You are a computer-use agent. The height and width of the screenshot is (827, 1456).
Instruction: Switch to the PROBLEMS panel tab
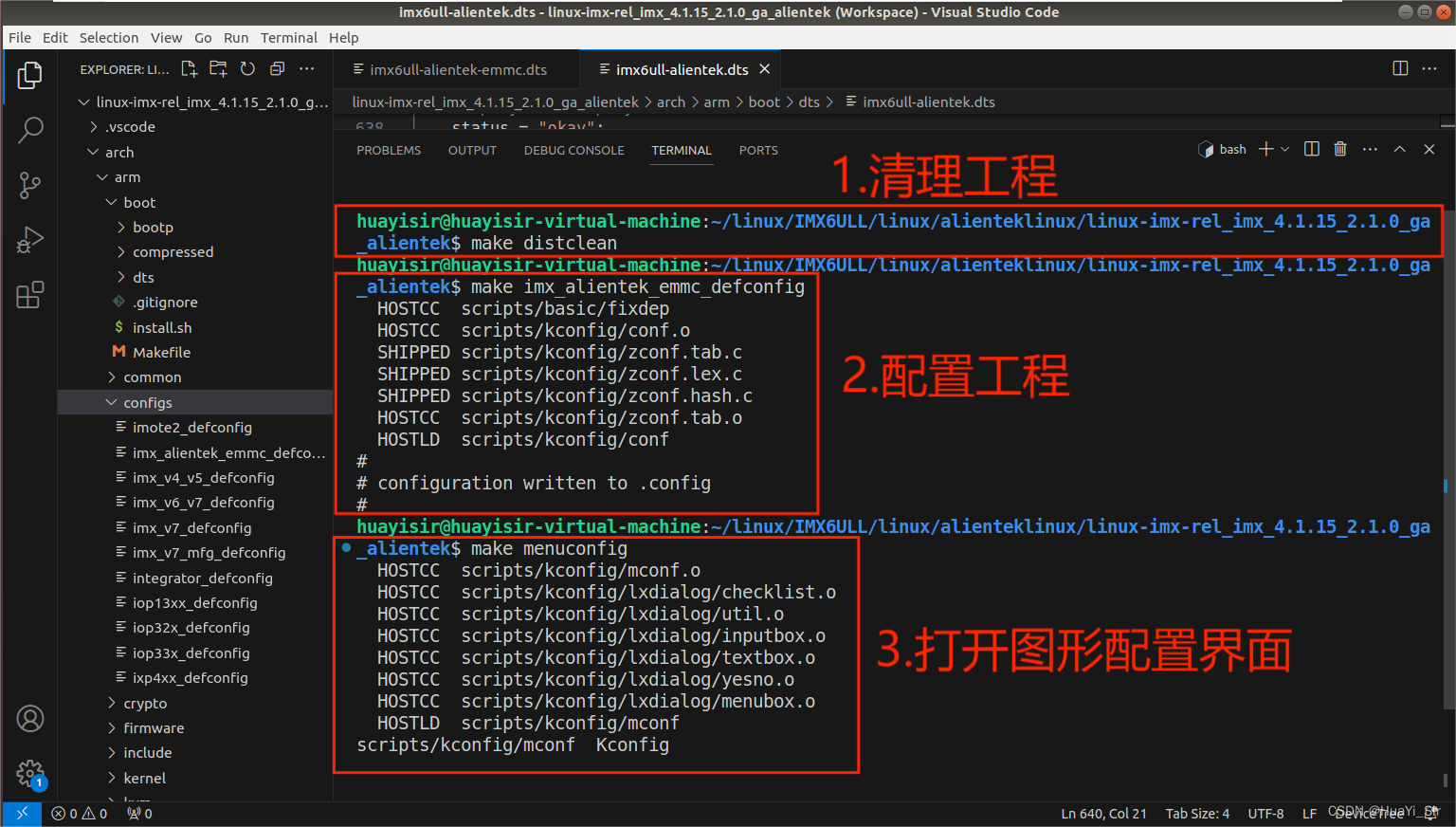(x=389, y=150)
